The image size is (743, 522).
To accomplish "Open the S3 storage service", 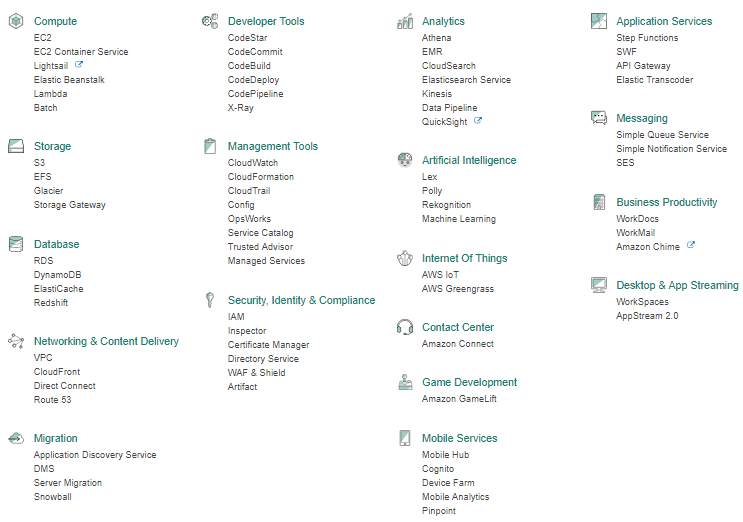I will [x=39, y=162].
